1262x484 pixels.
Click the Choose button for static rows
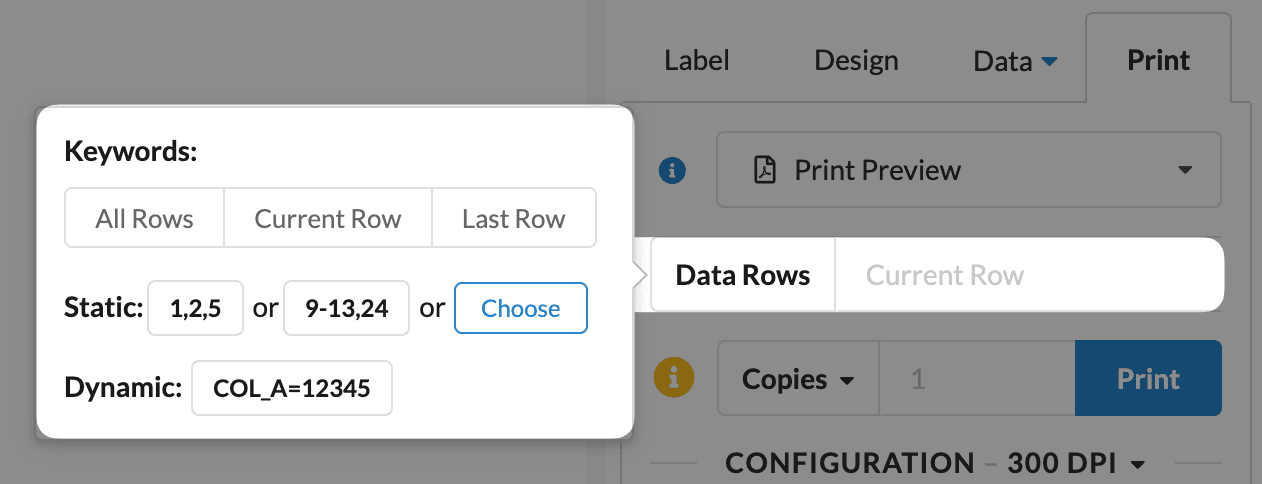click(520, 308)
